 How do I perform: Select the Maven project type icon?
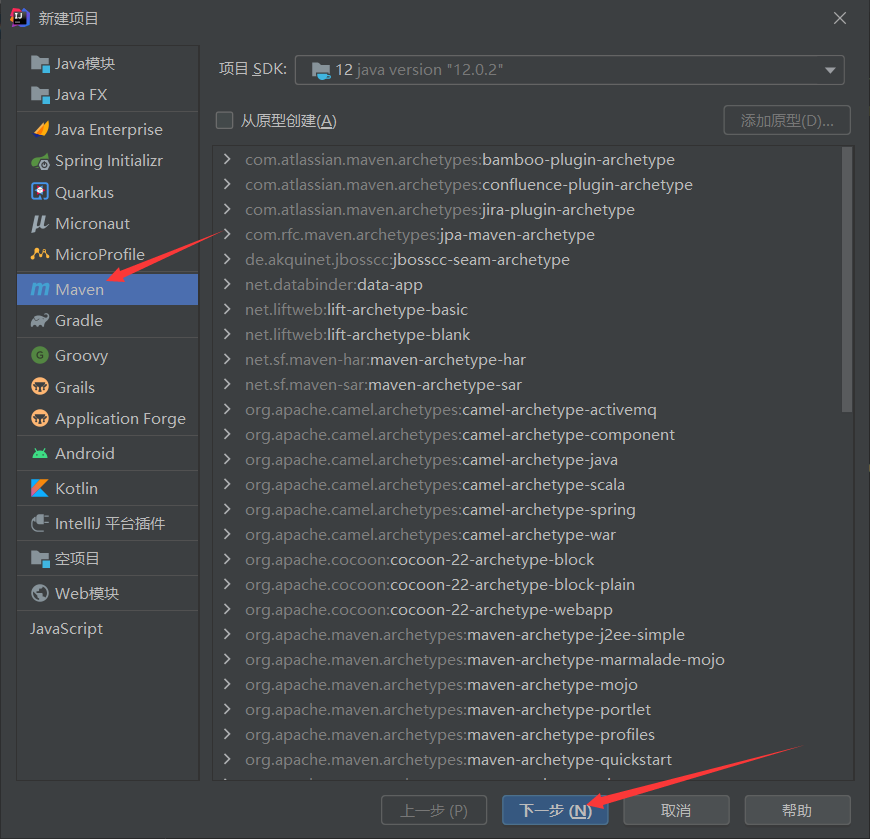click(38, 289)
